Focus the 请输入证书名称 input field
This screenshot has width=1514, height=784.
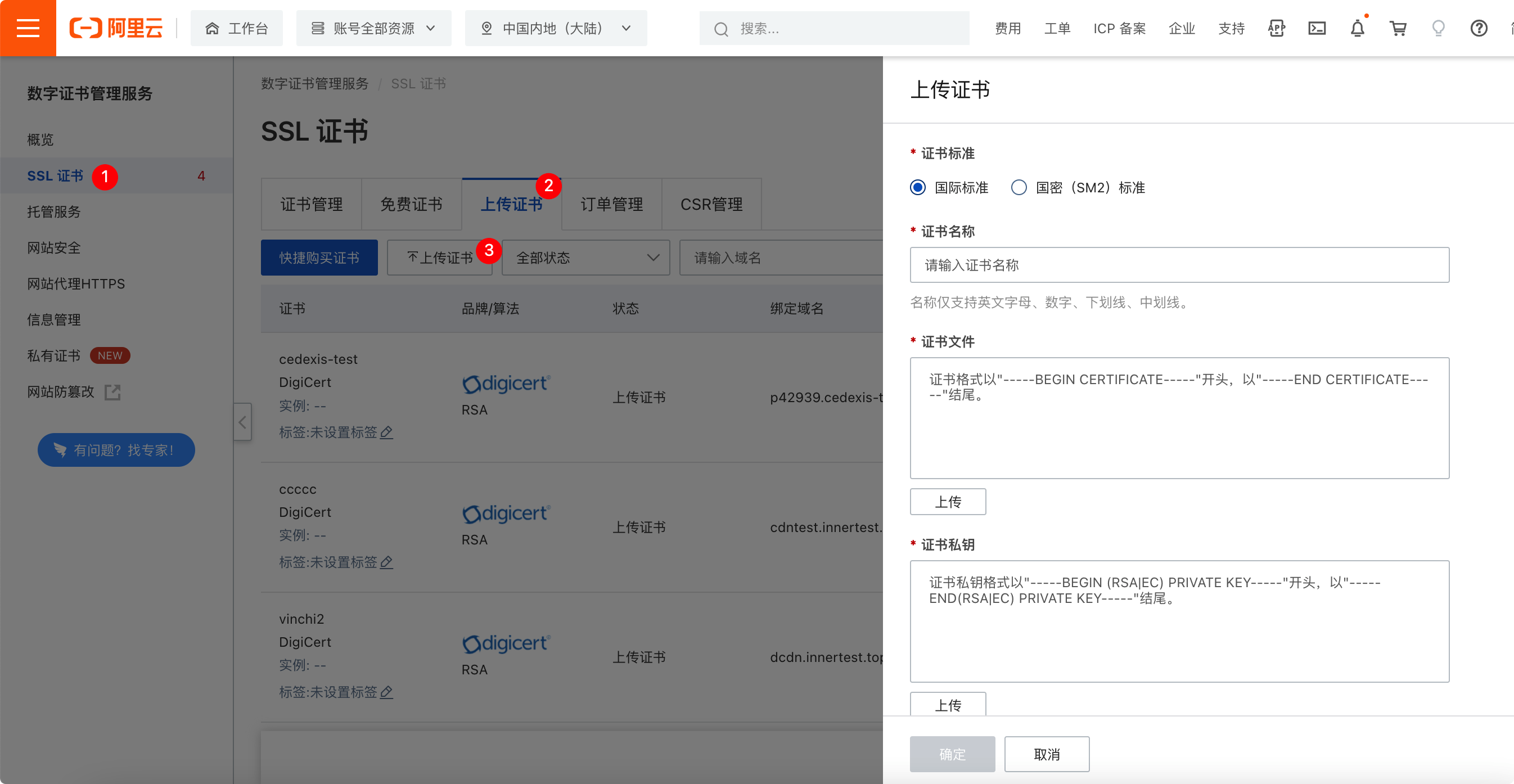point(1179,265)
